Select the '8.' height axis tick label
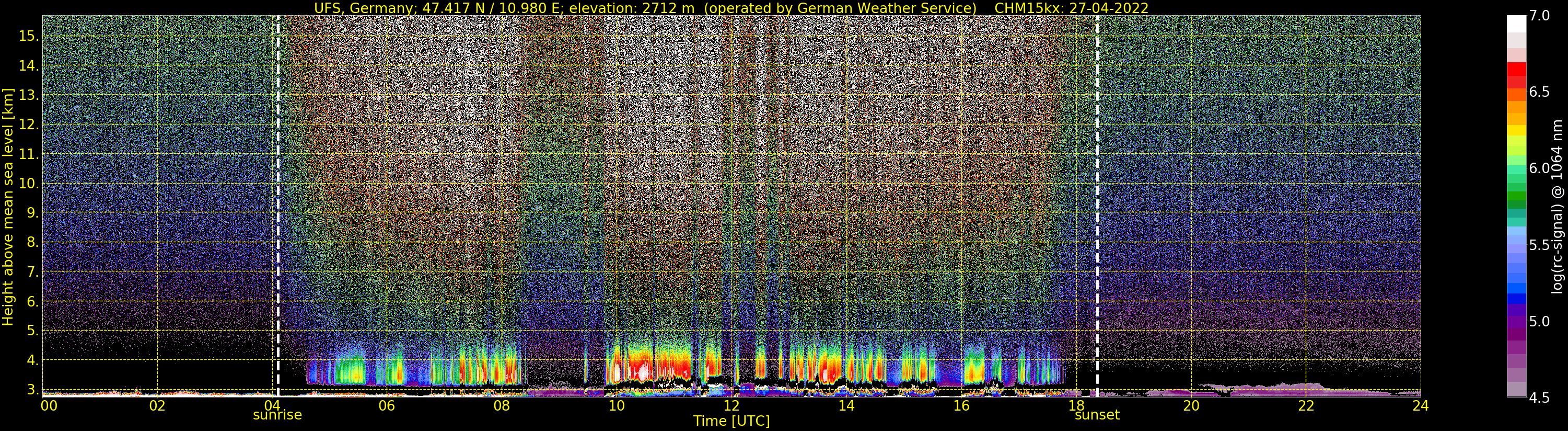The image size is (1568, 431). [32, 243]
